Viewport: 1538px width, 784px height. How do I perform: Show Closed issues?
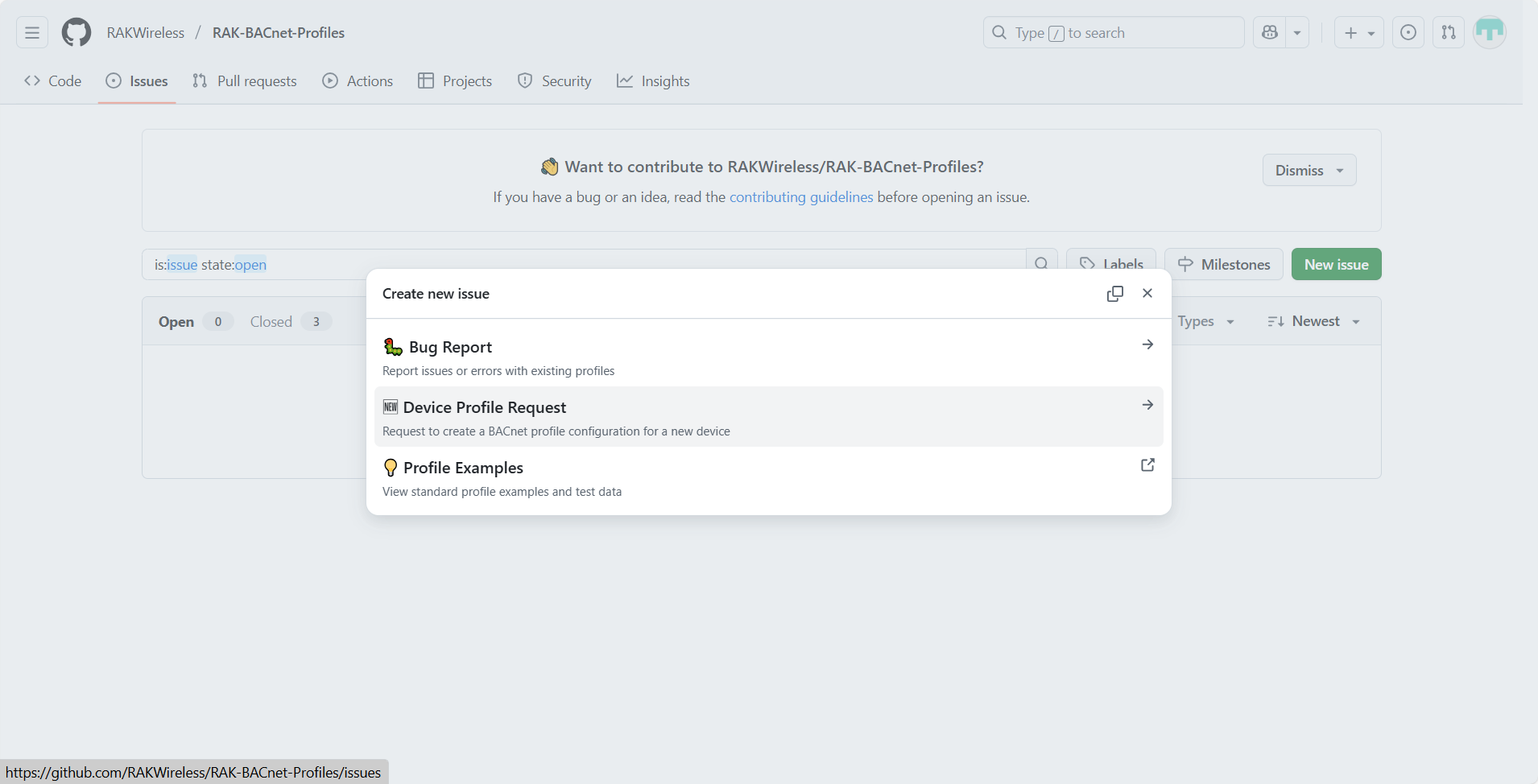pos(272,320)
